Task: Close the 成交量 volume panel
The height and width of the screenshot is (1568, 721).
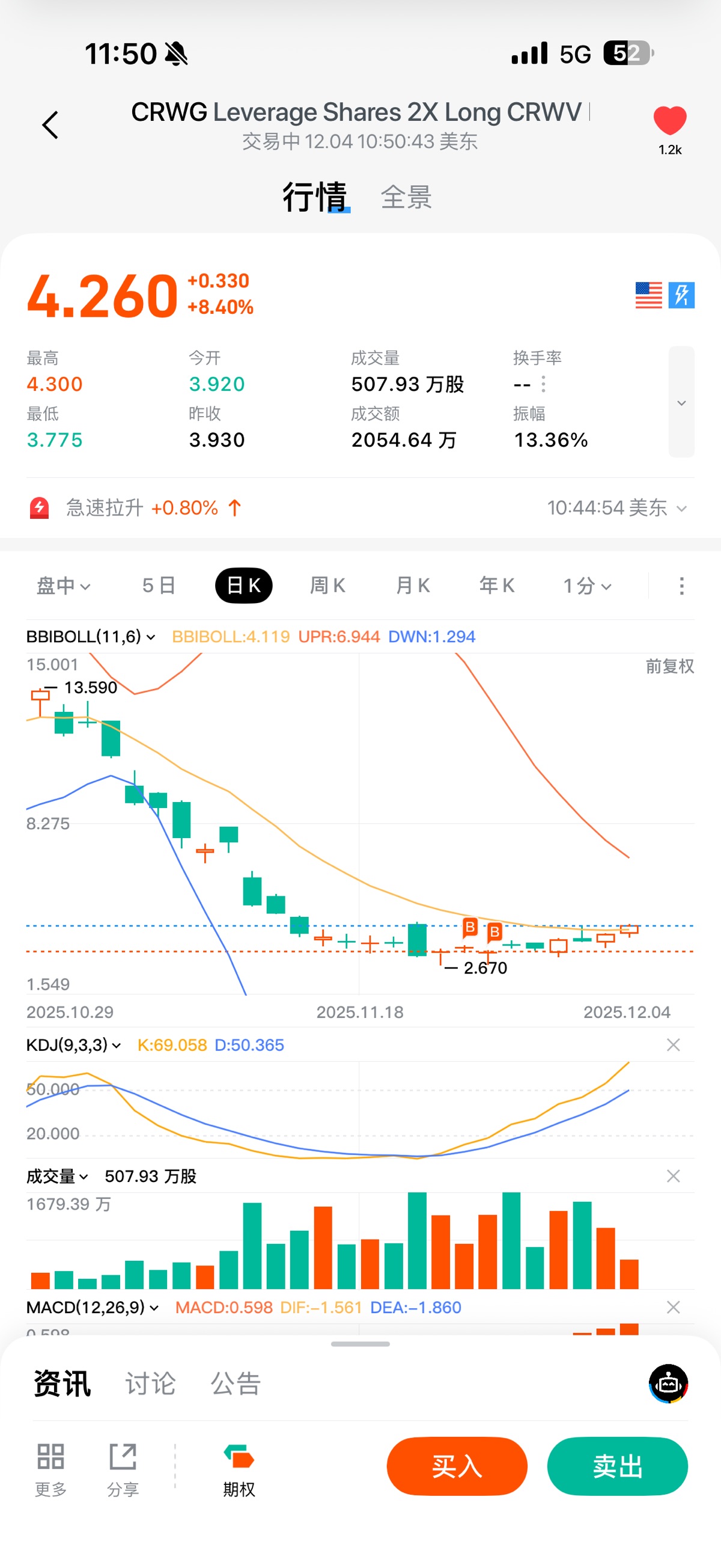Action: click(673, 1176)
